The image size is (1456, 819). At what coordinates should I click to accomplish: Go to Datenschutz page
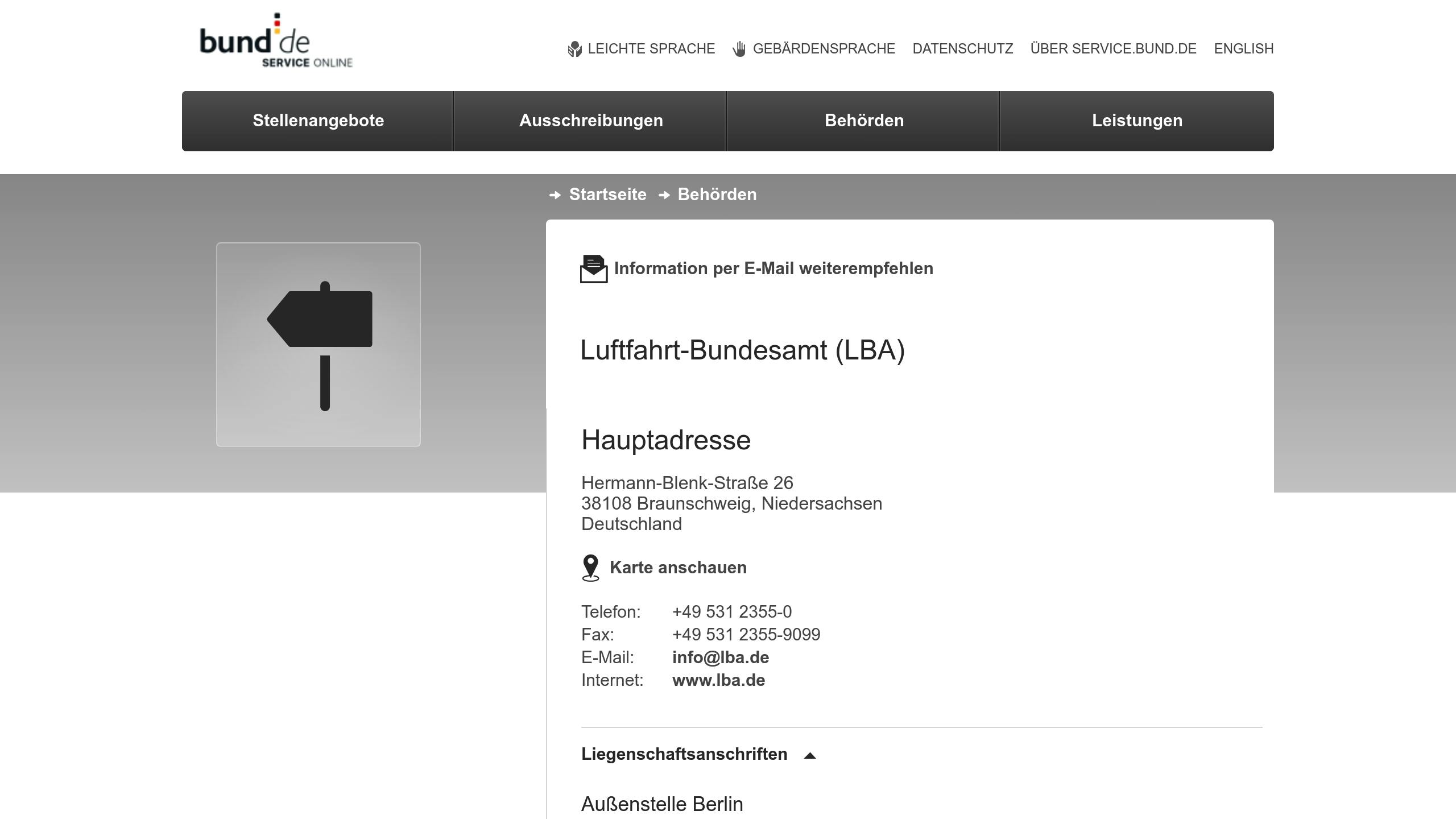[x=963, y=49]
